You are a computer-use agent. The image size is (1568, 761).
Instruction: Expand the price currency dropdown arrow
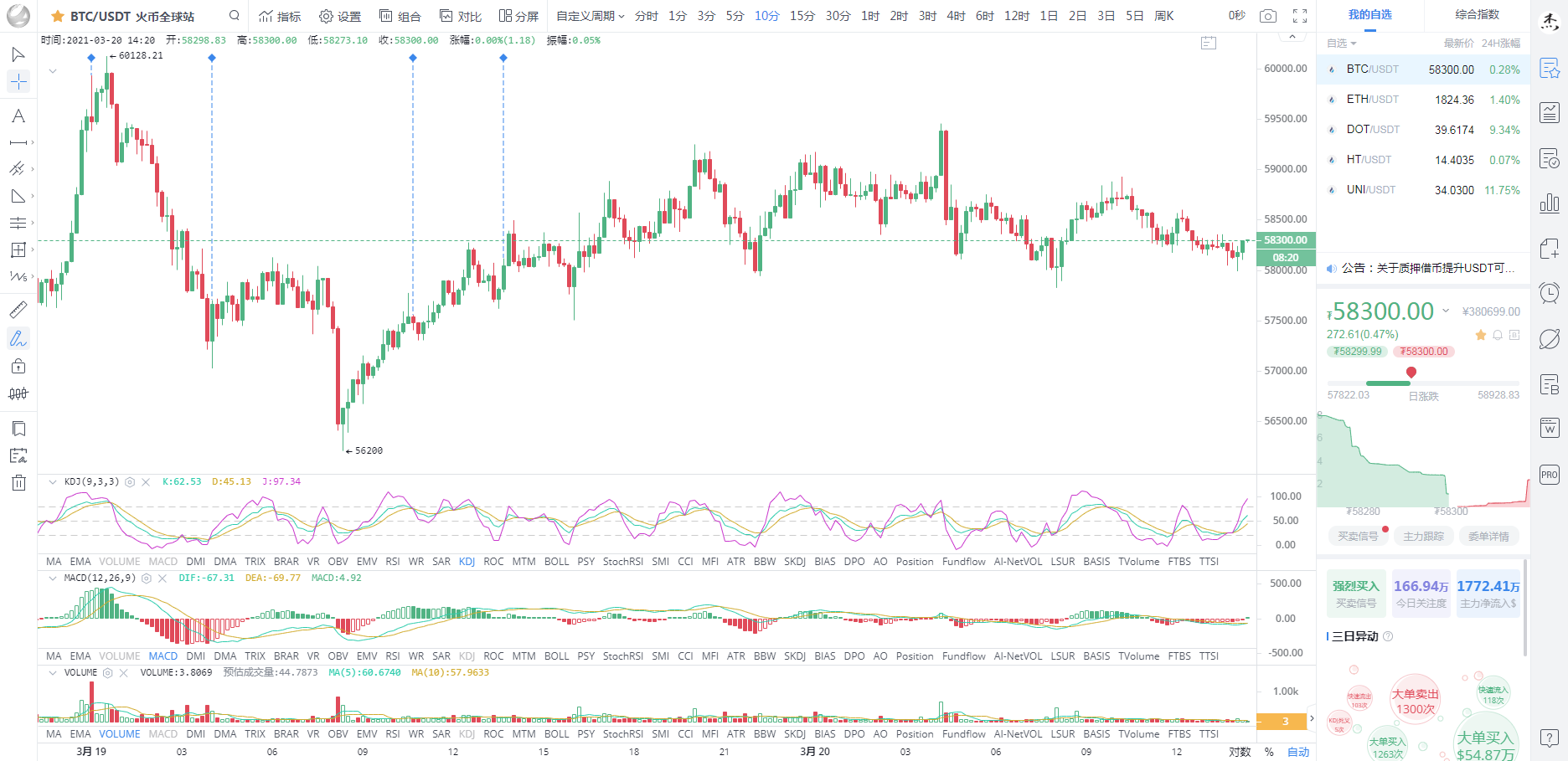click(x=1445, y=311)
